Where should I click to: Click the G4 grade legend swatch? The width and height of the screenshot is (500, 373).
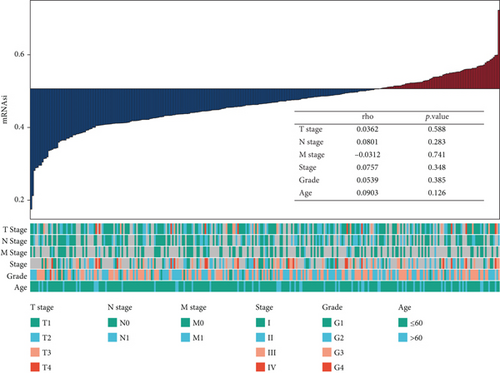click(x=327, y=367)
